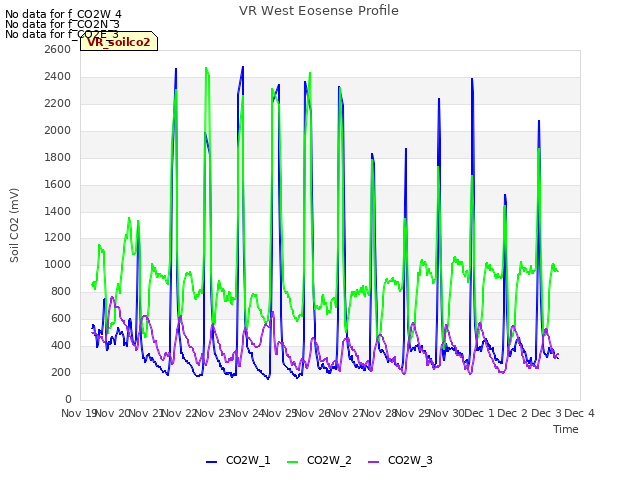Click the Soil CO2 (mV) axis label
This screenshot has width=640, height=480.
[14, 225]
